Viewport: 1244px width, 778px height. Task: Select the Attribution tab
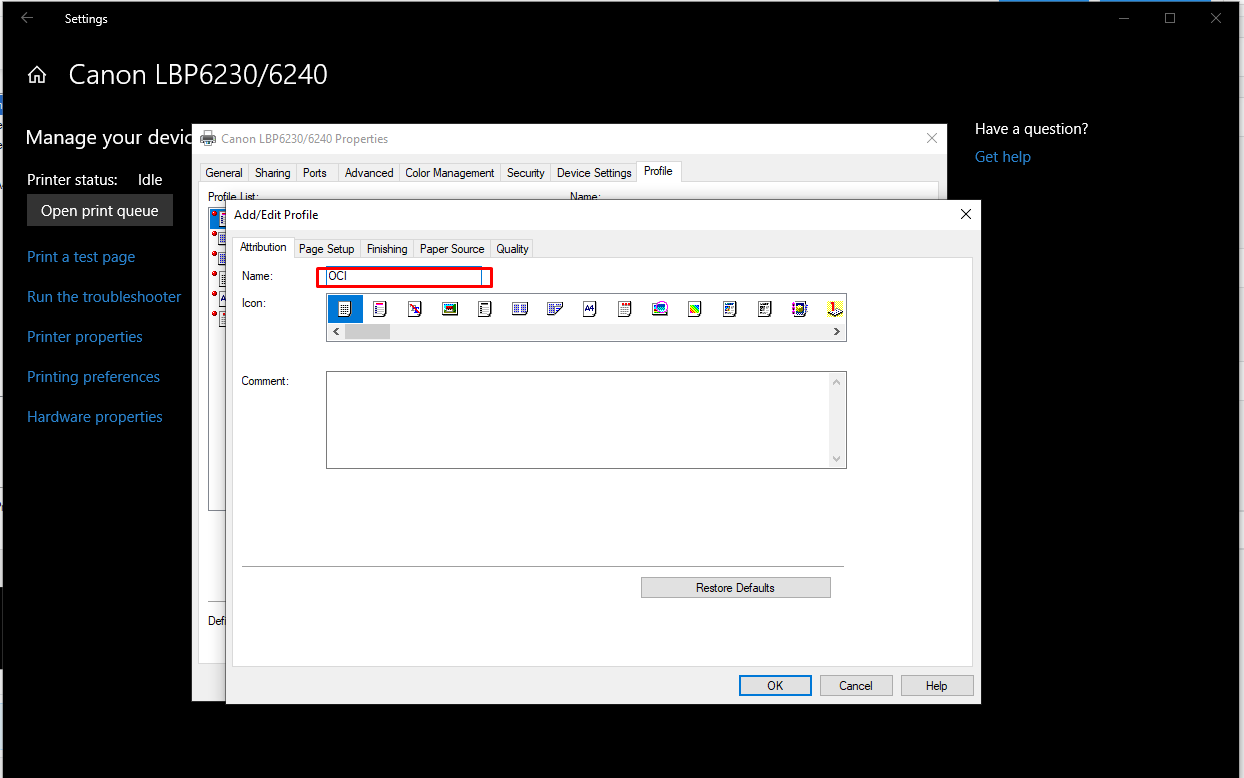pyautogui.click(x=263, y=247)
